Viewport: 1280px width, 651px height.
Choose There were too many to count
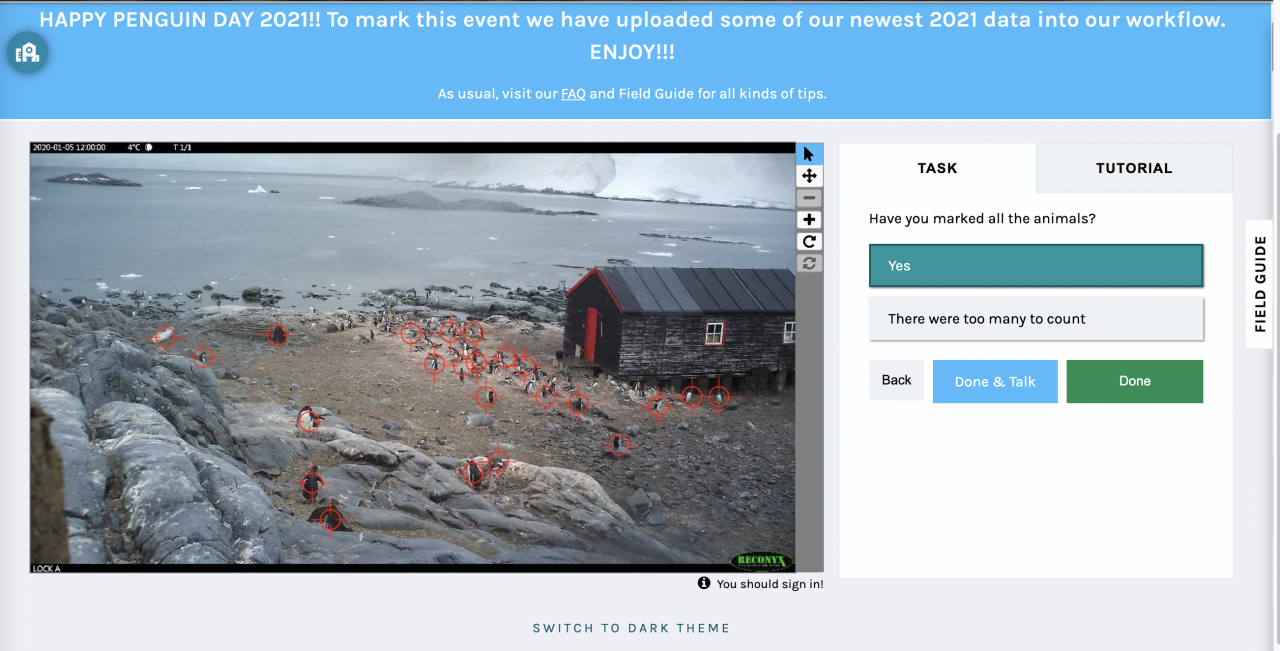[1036, 319]
